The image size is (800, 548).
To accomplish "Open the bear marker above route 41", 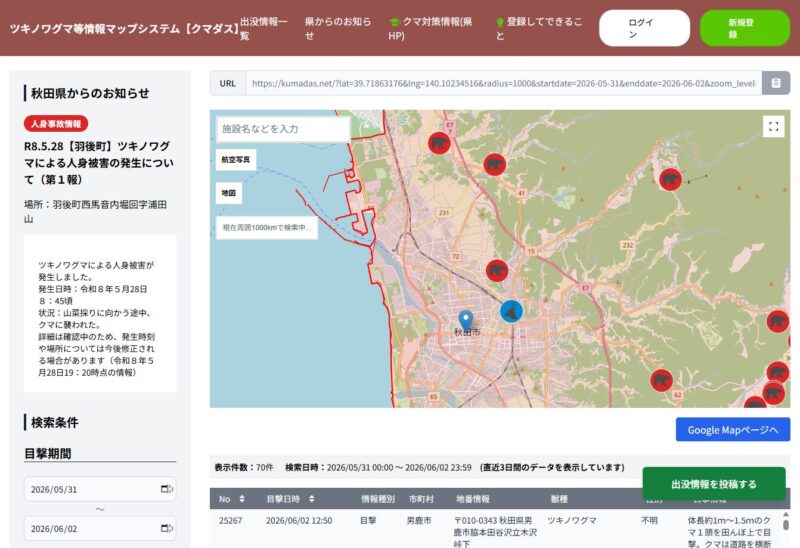I will (x=494, y=164).
